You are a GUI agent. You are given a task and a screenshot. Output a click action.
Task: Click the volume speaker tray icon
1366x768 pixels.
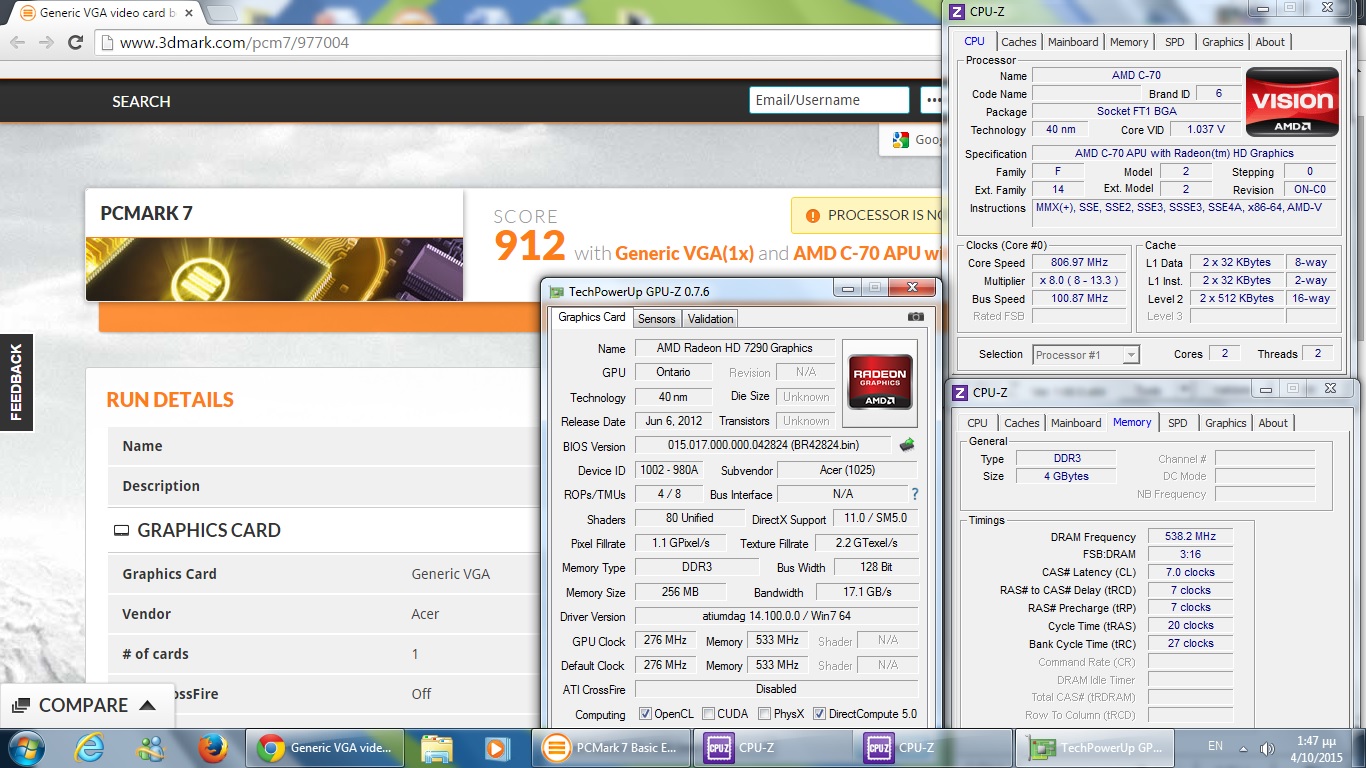point(1267,748)
